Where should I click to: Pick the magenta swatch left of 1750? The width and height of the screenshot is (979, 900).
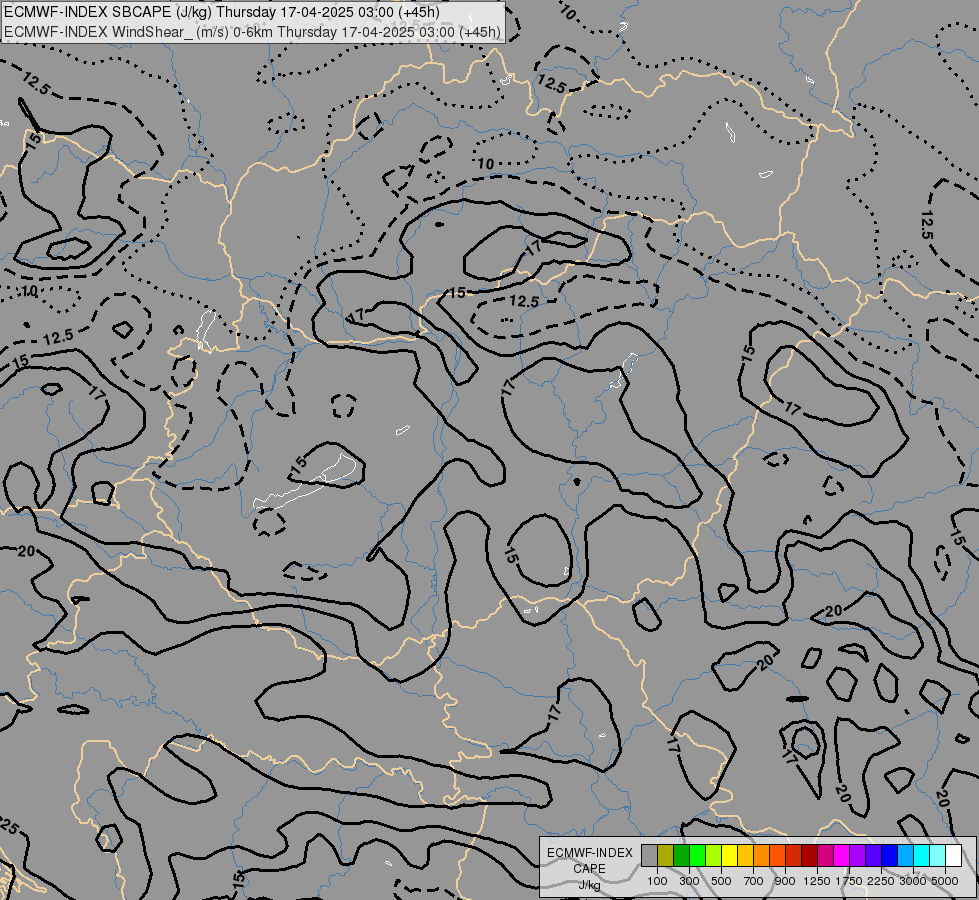pos(842,856)
